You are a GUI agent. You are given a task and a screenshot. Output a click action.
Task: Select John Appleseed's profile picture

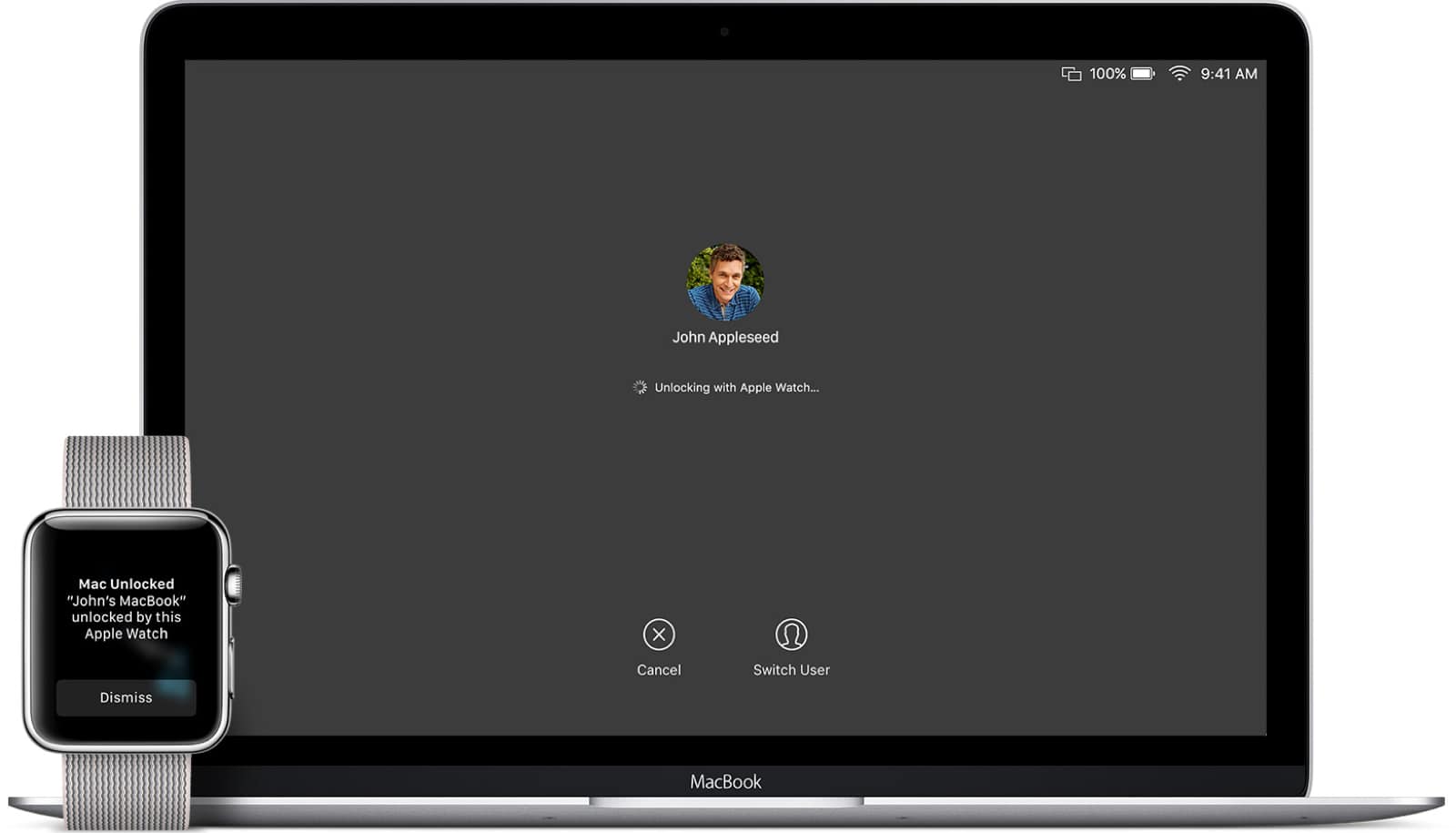725,281
